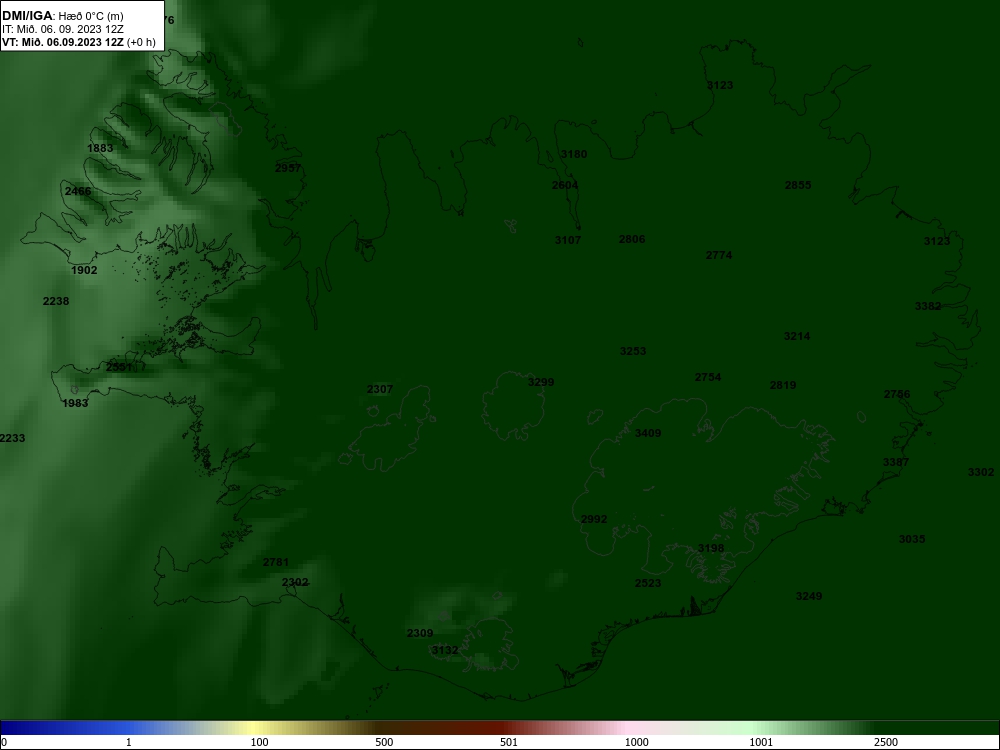Click the legend label 1001
Viewport: 1000px width, 750px height.
point(761,742)
